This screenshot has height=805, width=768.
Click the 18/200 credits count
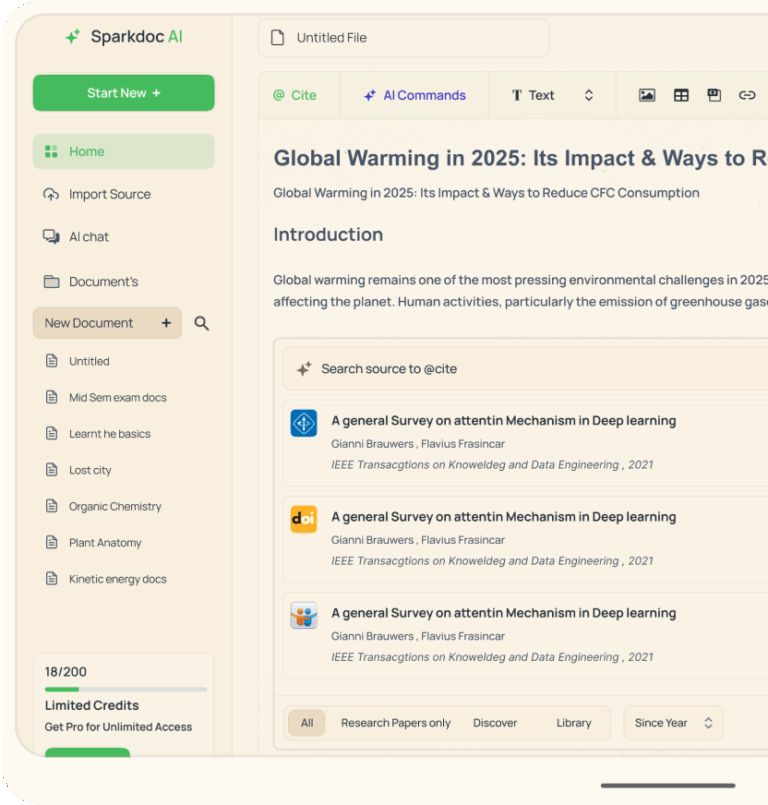[66, 672]
